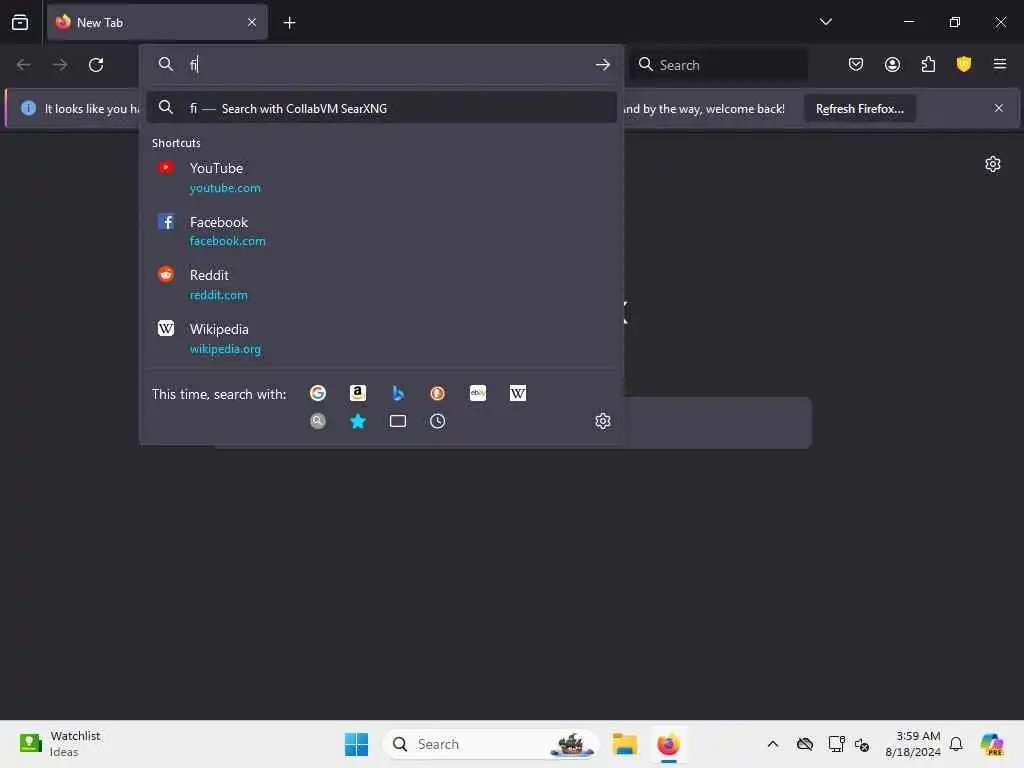Search Bookmarks with the star icon
This screenshot has width=1024, height=768.
pyautogui.click(x=358, y=421)
